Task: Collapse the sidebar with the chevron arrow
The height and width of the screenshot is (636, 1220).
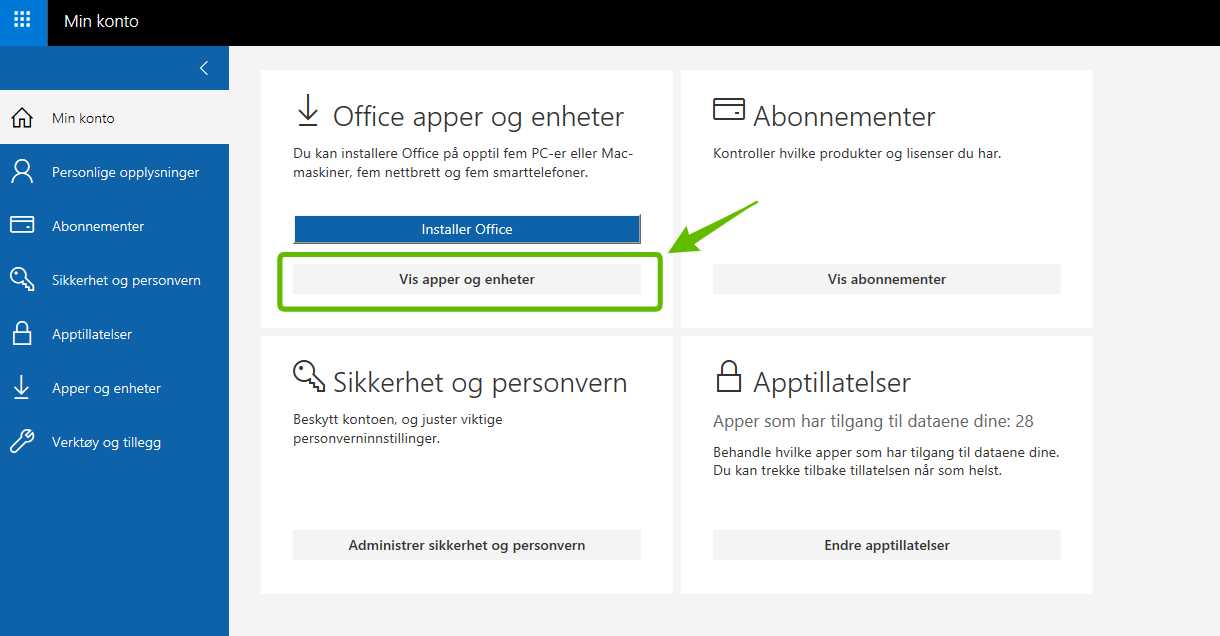Action: coord(204,68)
